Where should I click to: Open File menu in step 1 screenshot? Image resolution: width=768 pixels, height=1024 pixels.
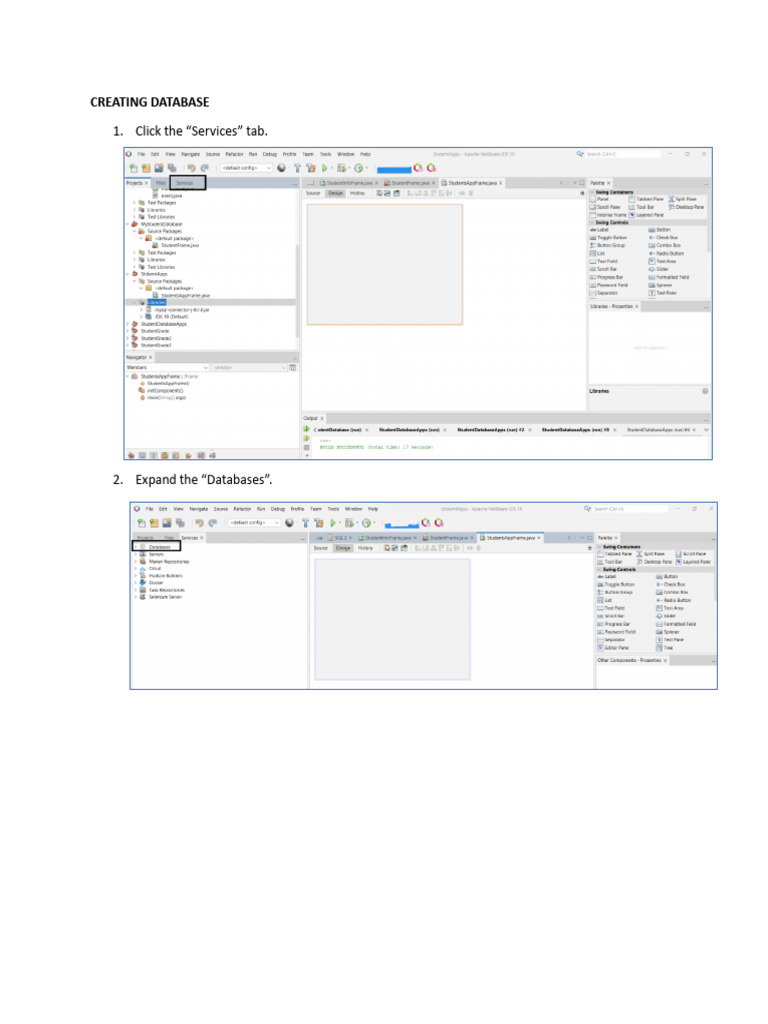tap(141, 155)
